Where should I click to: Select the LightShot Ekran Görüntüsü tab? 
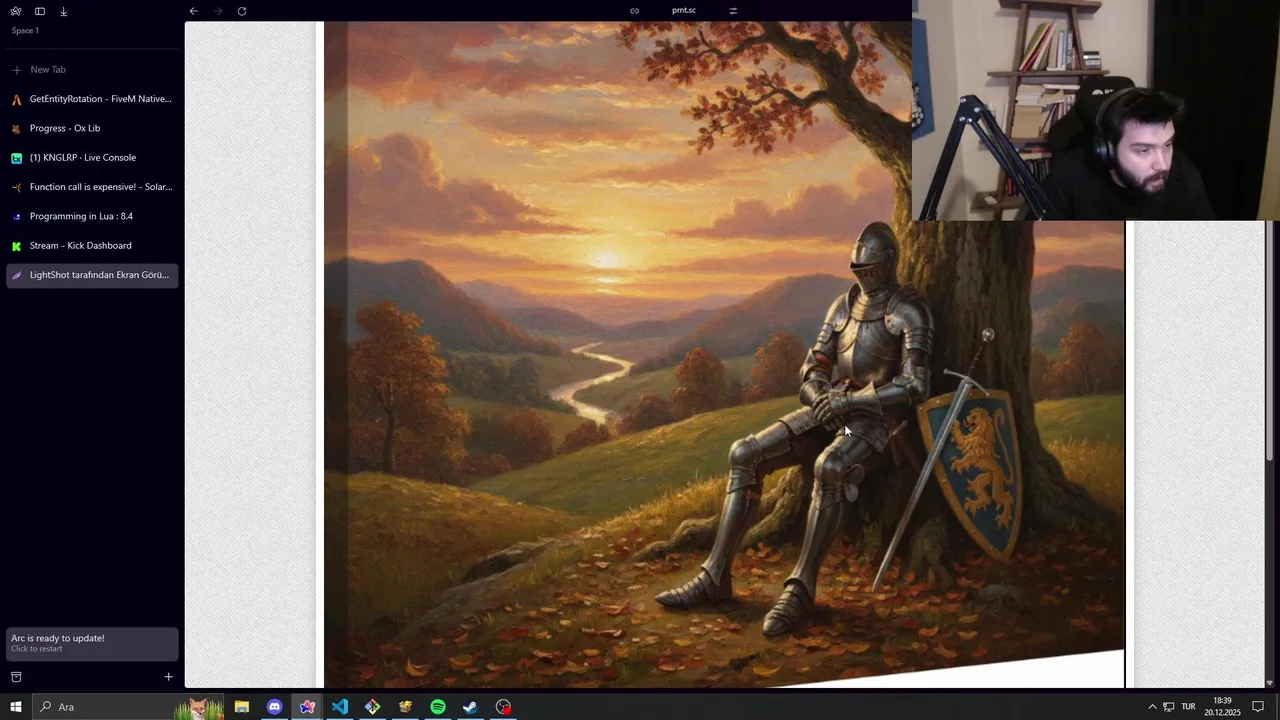[x=92, y=275]
